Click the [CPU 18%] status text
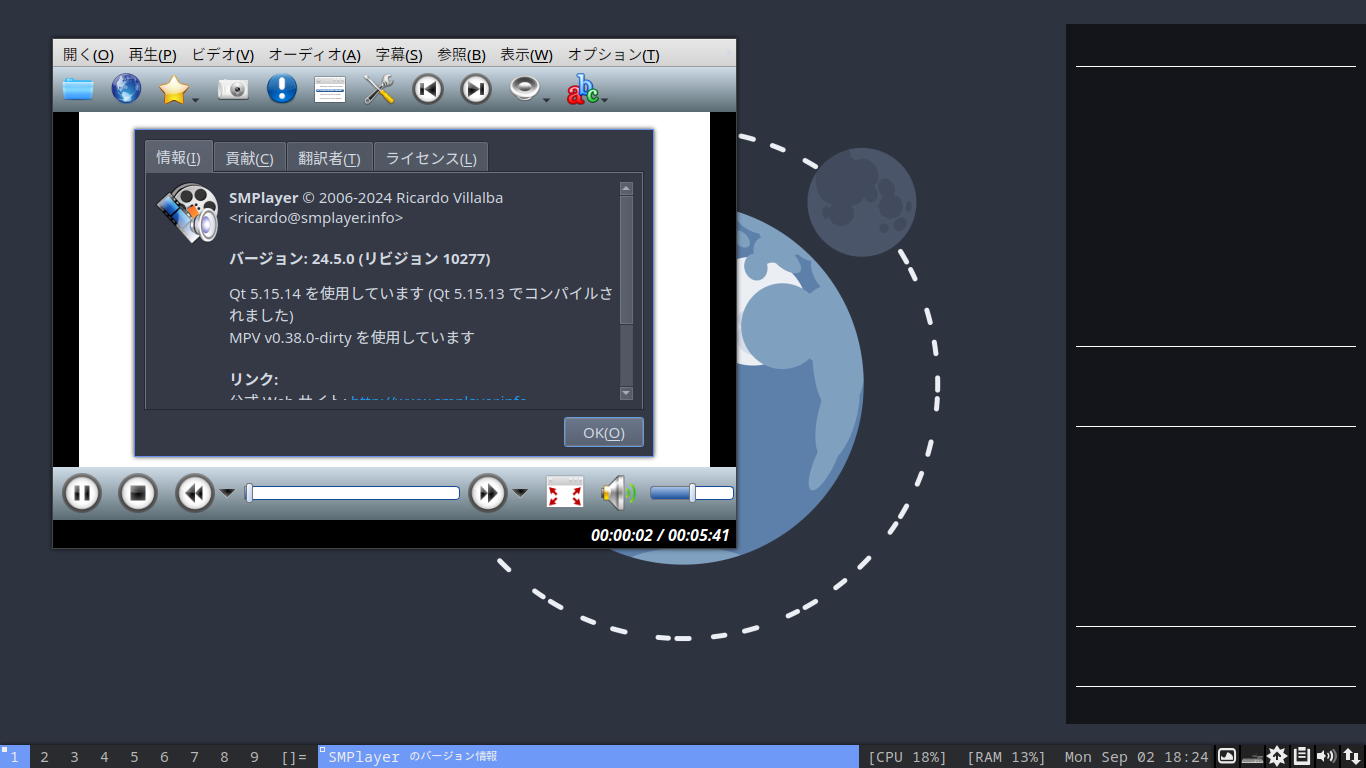The width and height of the screenshot is (1366, 768). tap(907, 757)
